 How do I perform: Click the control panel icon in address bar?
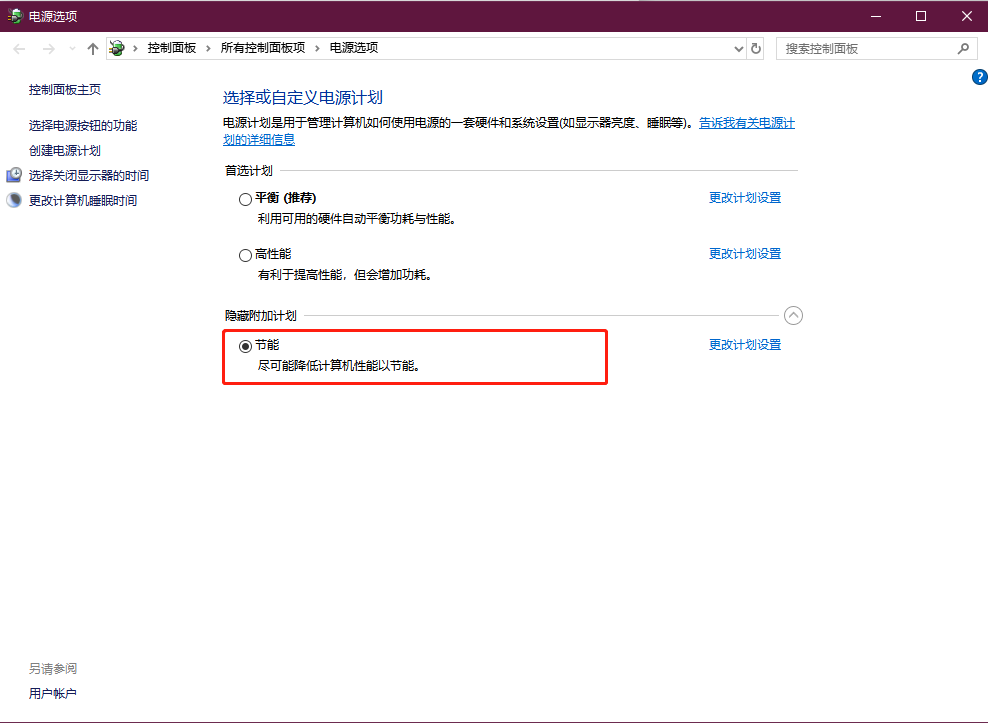[x=117, y=48]
